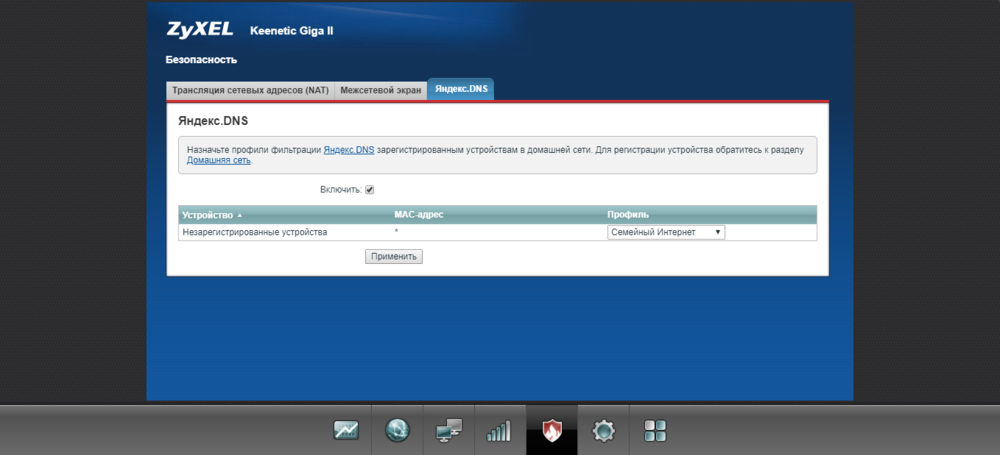This screenshot has height=455, width=1000.
Task: Open the system monitor icon in bottom bar
Action: click(346, 431)
